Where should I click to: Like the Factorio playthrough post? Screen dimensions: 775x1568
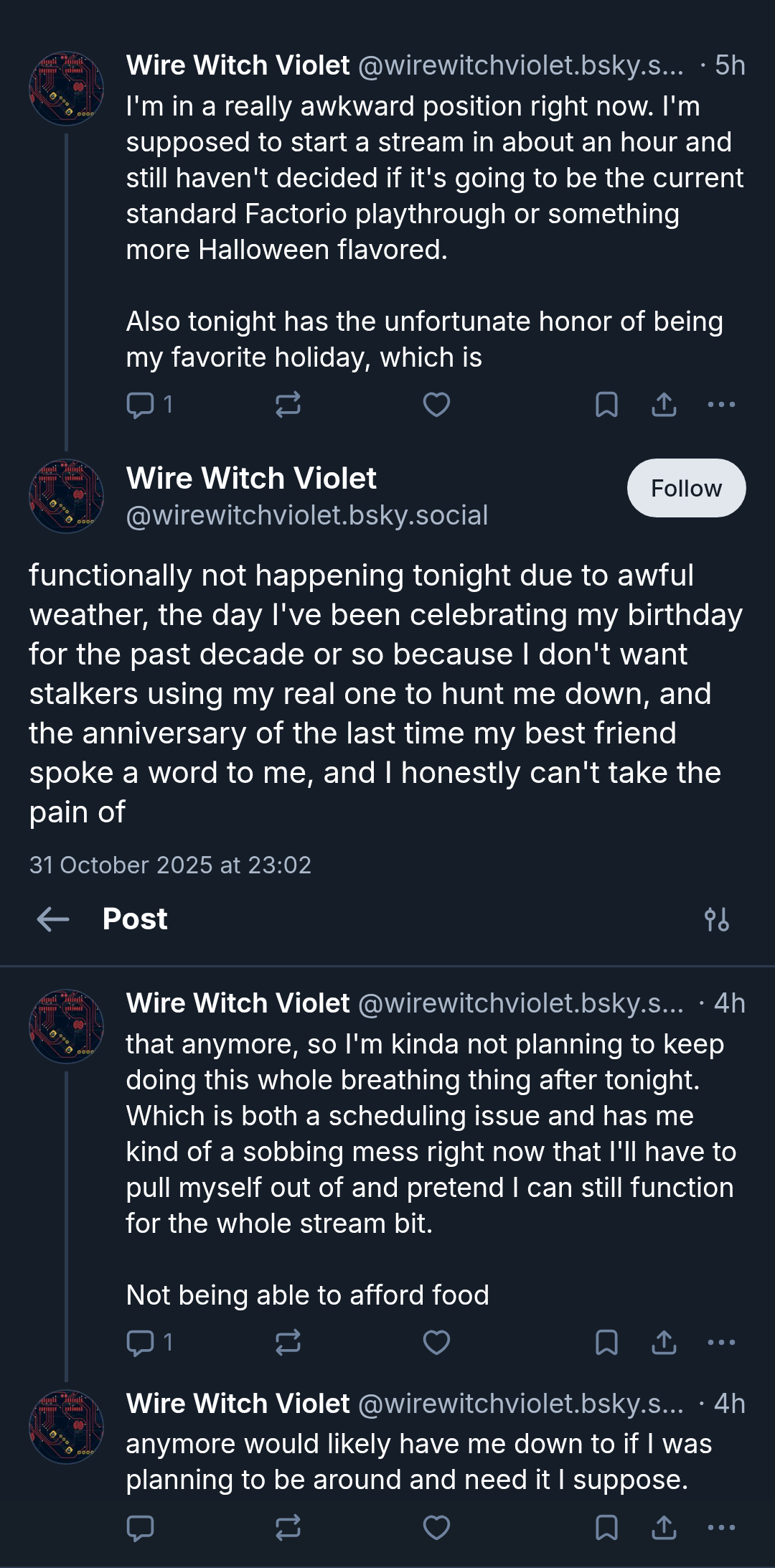coord(436,405)
